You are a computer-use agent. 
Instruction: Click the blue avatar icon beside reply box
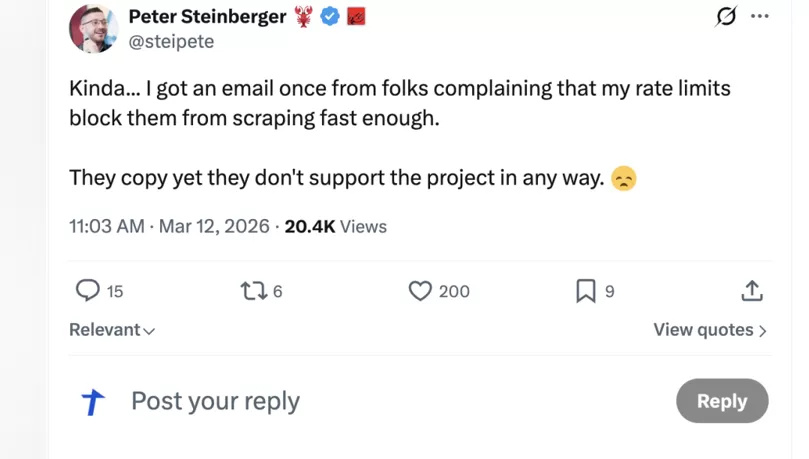click(93, 402)
